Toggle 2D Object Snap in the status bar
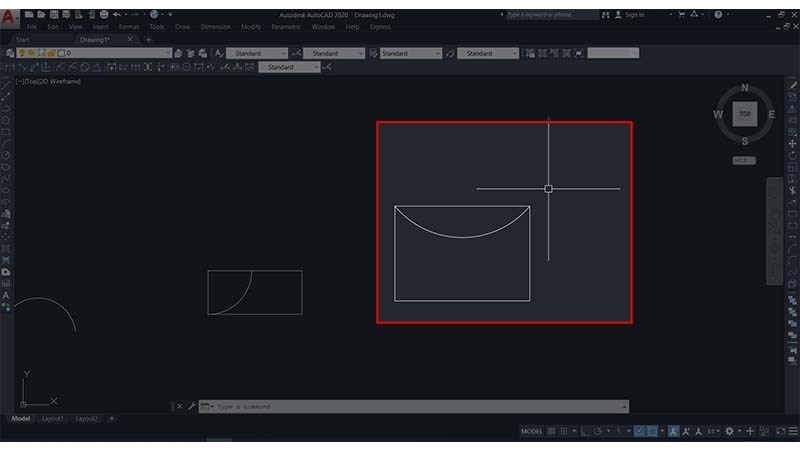This screenshot has width=800, height=450. (652, 432)
